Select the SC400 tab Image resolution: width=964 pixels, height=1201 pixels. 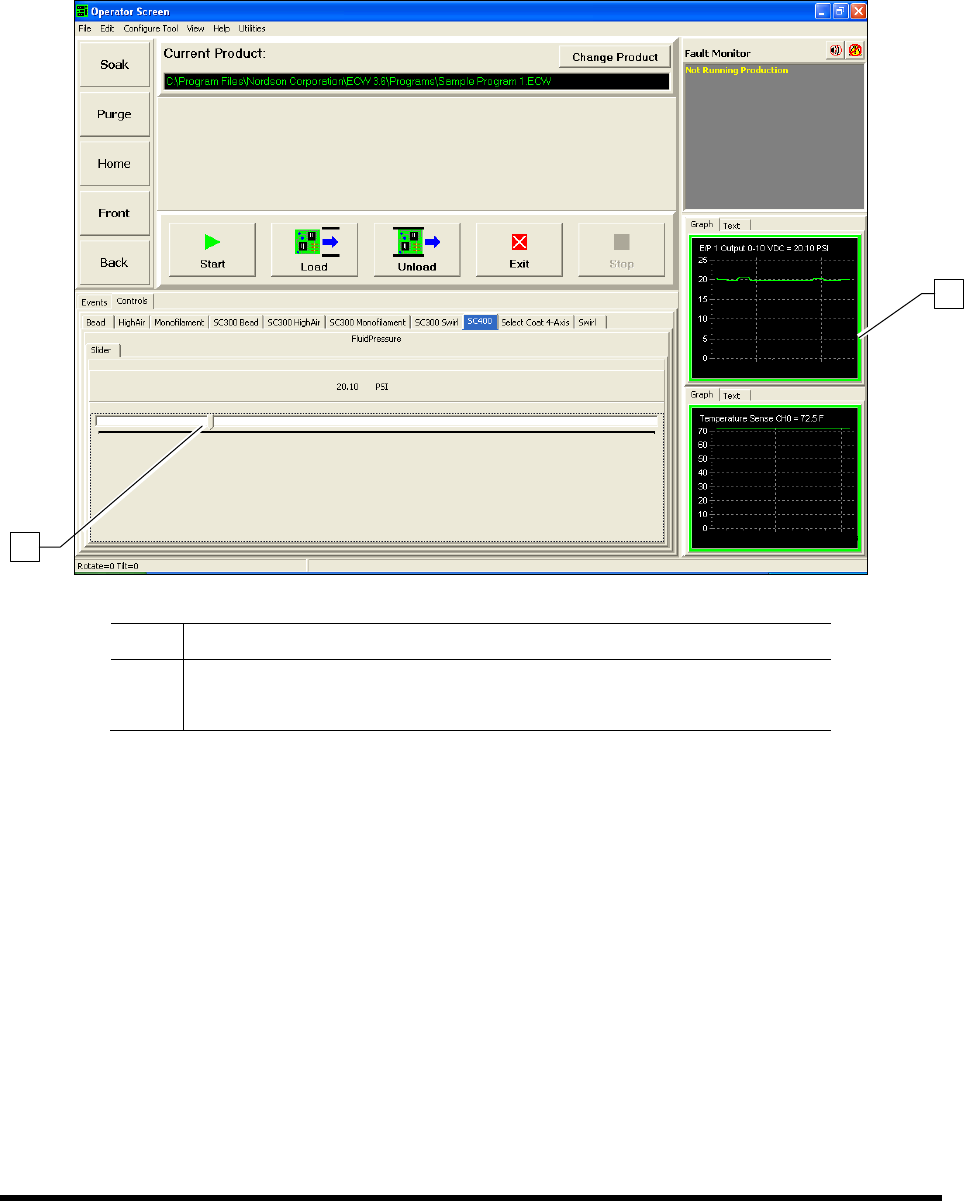[x=481, y=321]
